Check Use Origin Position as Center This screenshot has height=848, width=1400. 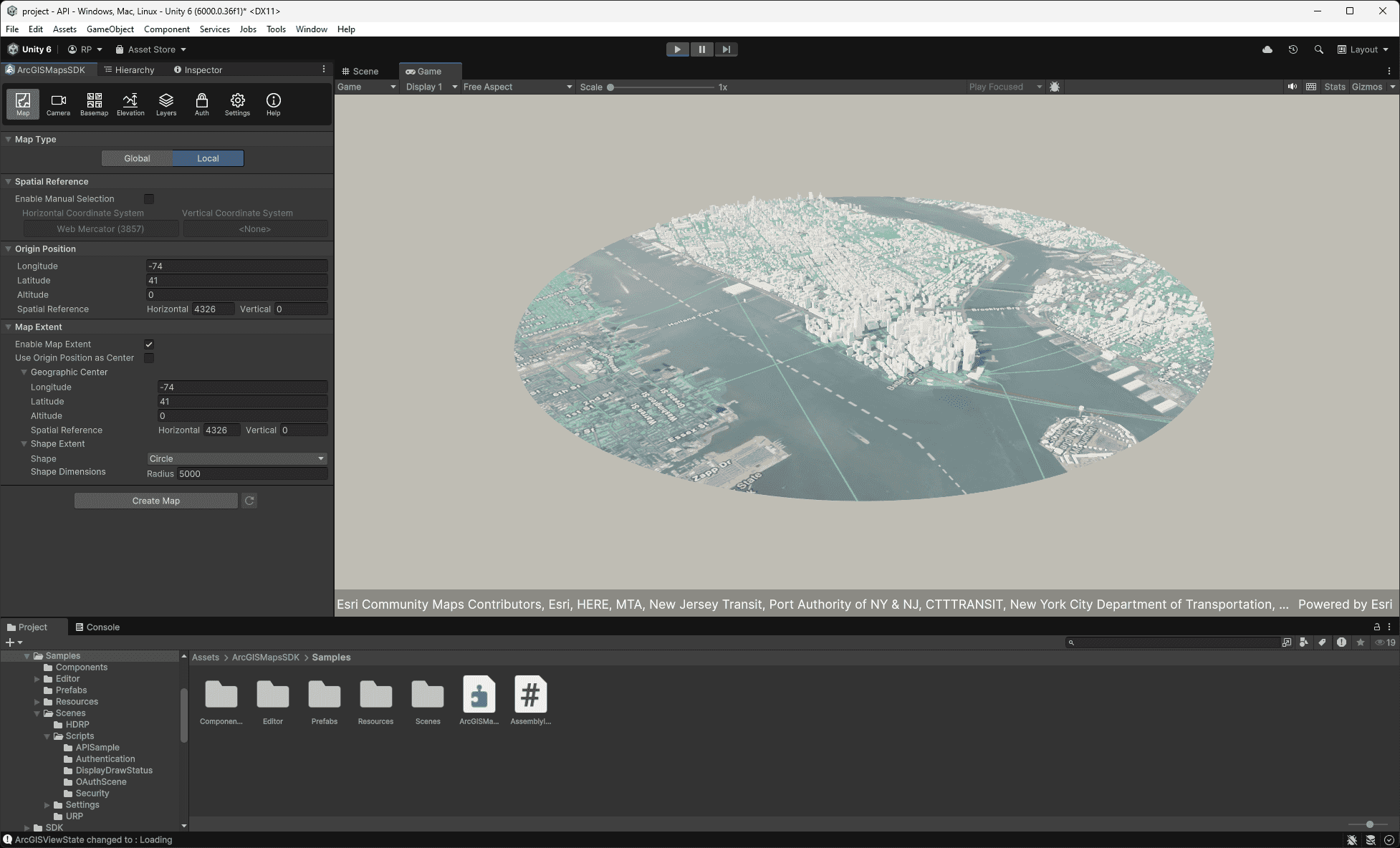(x=149, y=358)
